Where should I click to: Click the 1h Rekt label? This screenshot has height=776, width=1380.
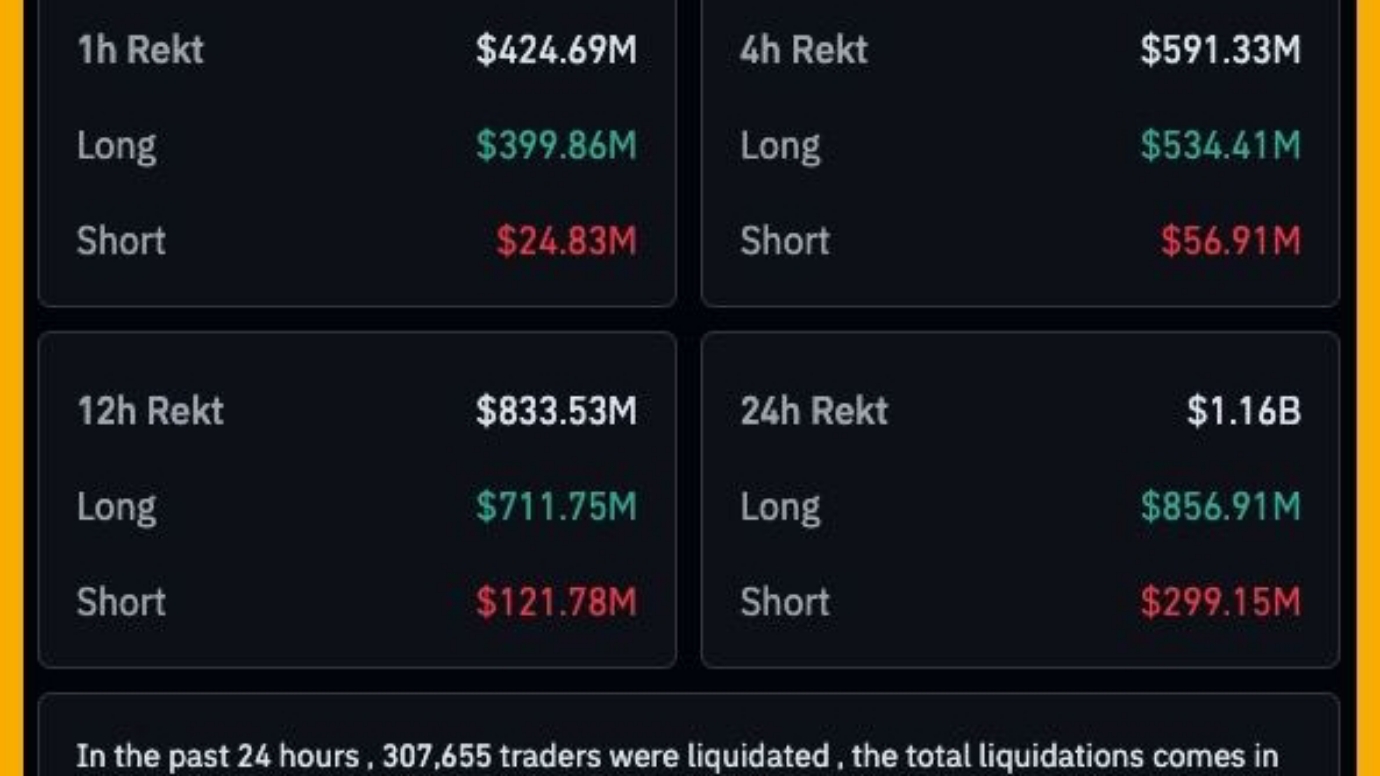click(140, 50)
